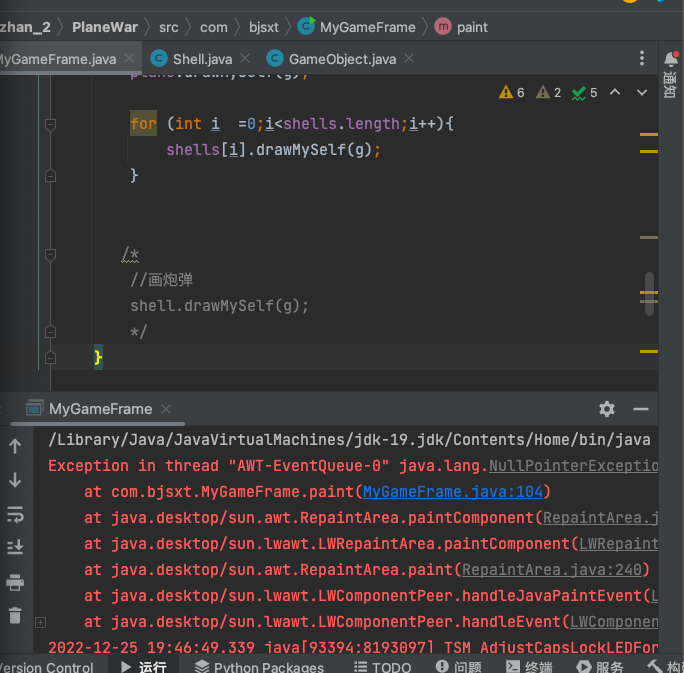Hide the run tool window
The image size is (684, 673).
point(641,409)
